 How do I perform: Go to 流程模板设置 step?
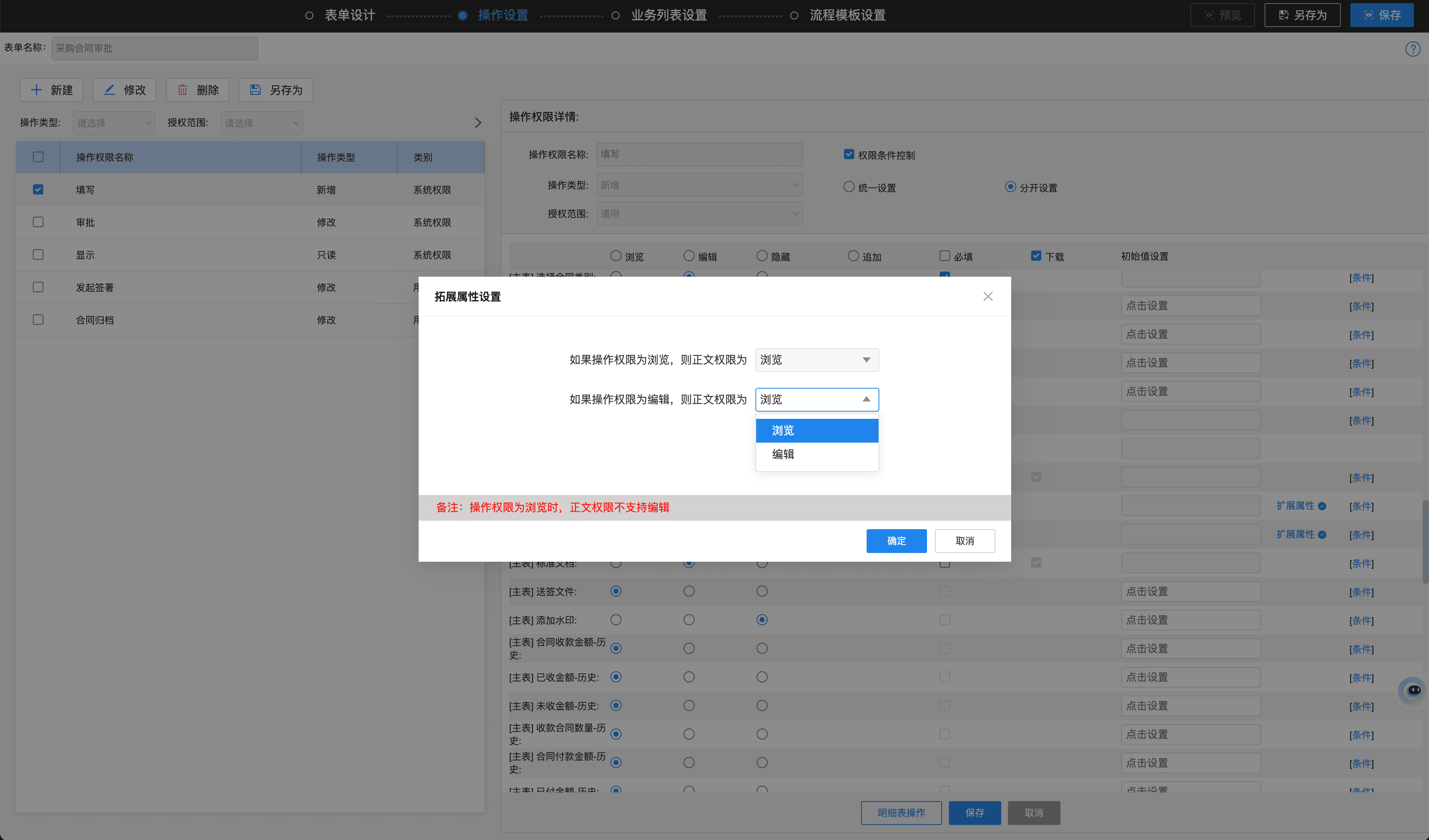pos(847,15)
